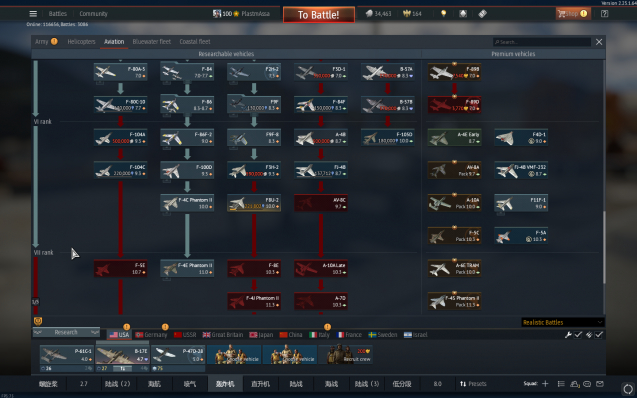Open the mail envelope icon
The height and width of the screenshot is (398, 637).
[x=600, y=384]
